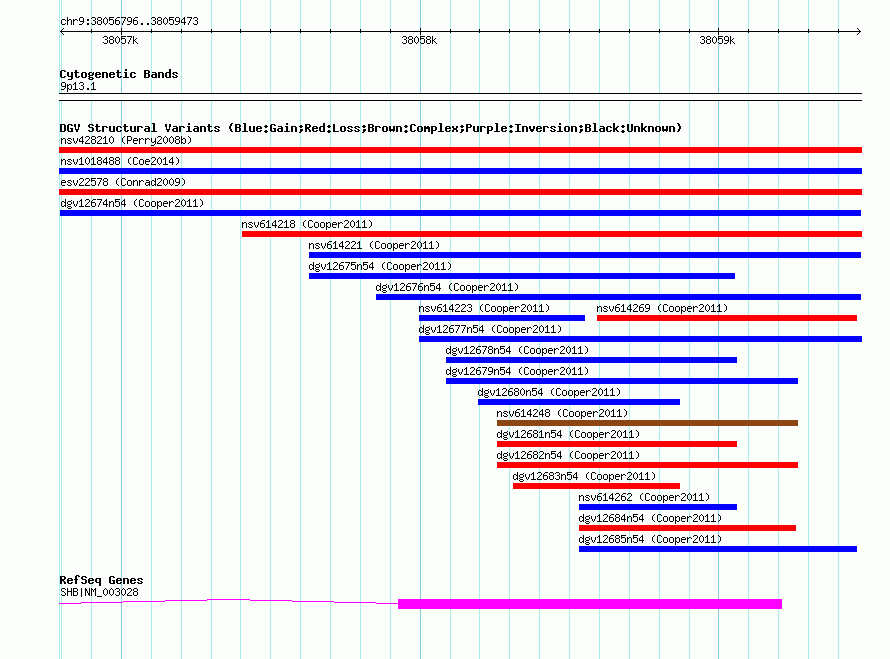Viewport: 890px width, 659px height.
Task: Select the dgv12674n54 (Cooper2011) variant bar
Action: click(x=460, y=213)
